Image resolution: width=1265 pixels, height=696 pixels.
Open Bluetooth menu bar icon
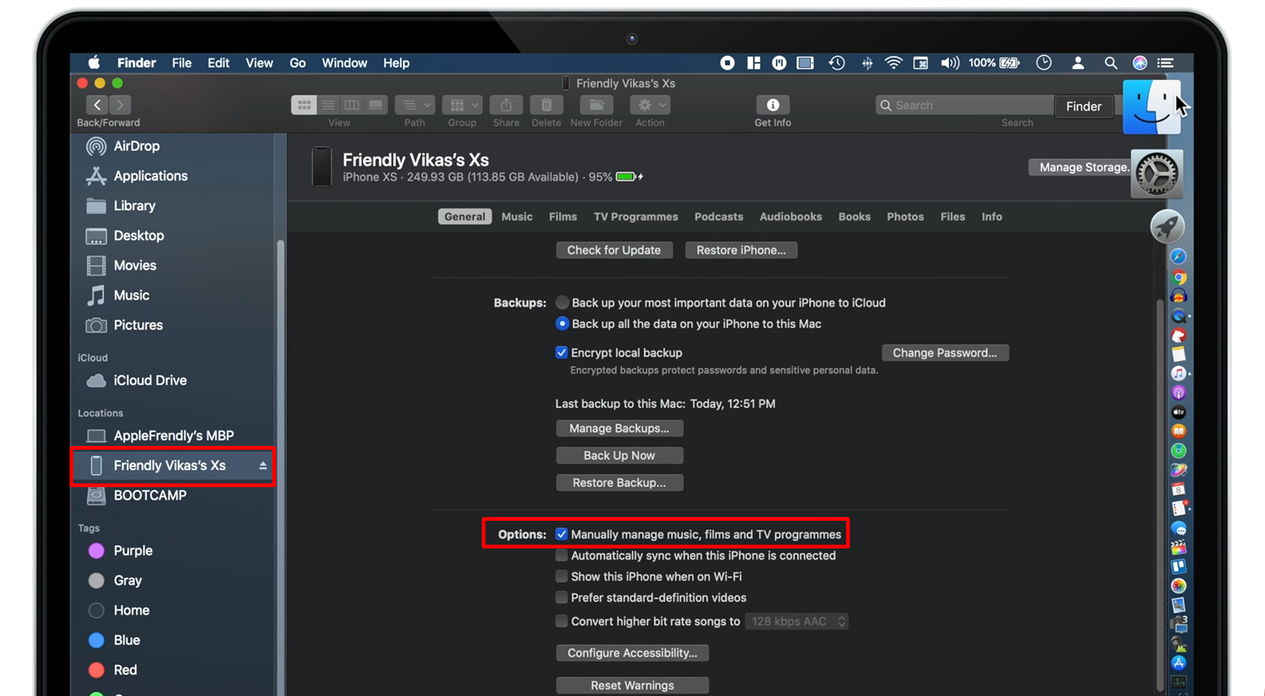tap(866, 62)
